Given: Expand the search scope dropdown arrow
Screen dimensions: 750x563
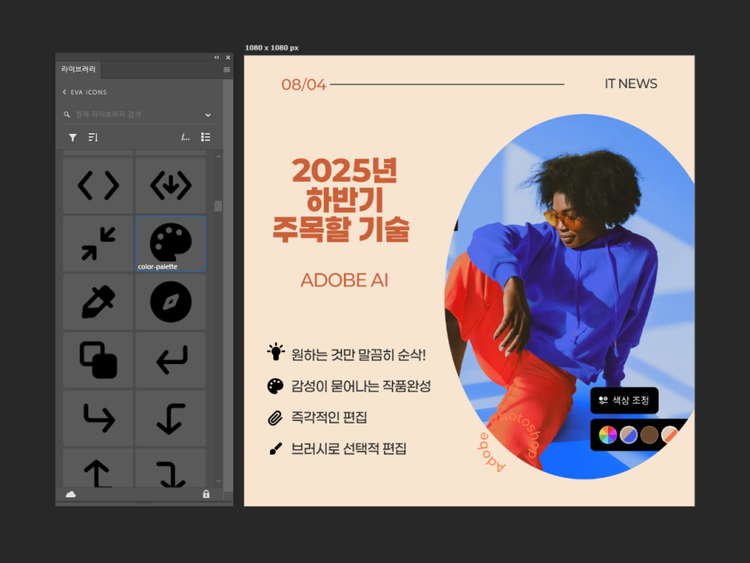Looking at the screenshot, I should [208, 115].
